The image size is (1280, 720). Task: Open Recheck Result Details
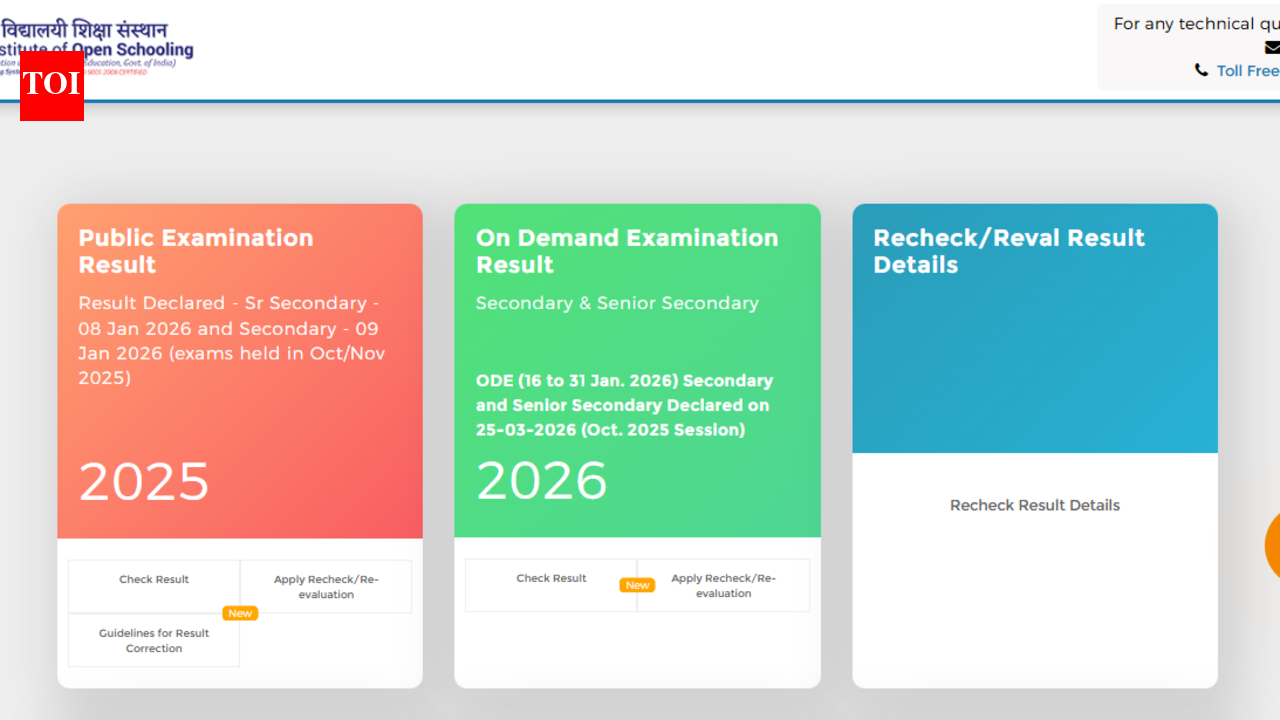(1034, 505)
